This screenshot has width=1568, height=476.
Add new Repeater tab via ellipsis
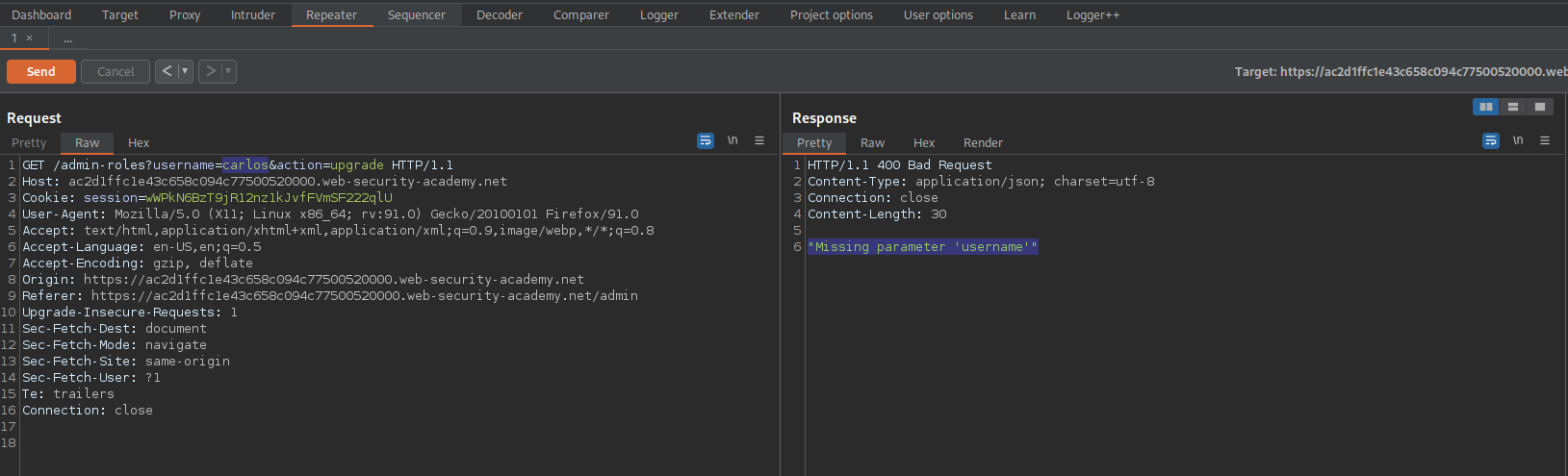(67, 38)
